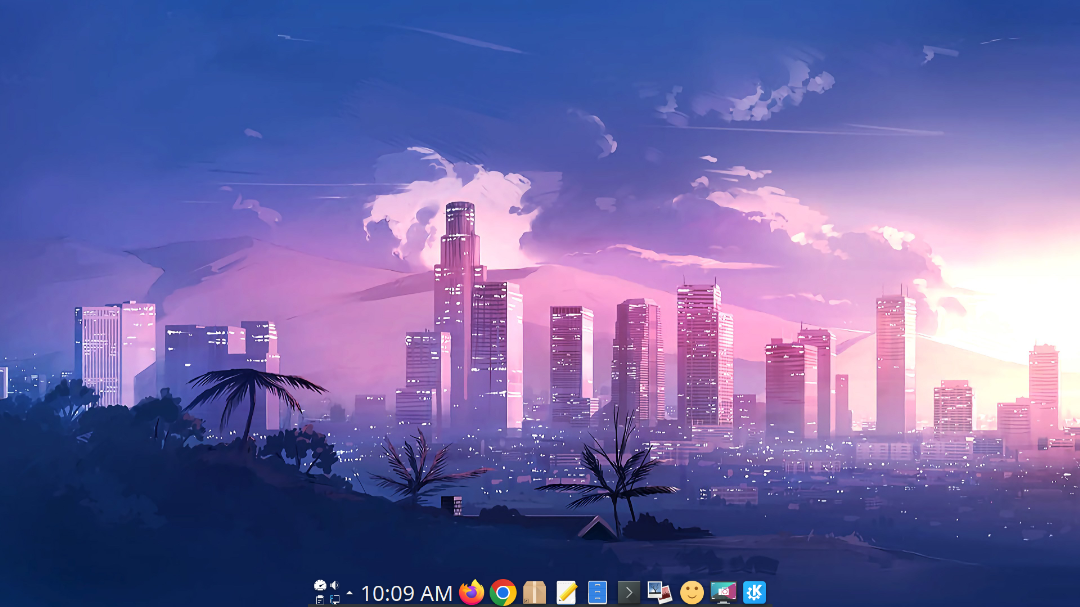Viewport: 1080px width, 607px height.
Task: Open the volume control in tray
Action: coord(334,586)
